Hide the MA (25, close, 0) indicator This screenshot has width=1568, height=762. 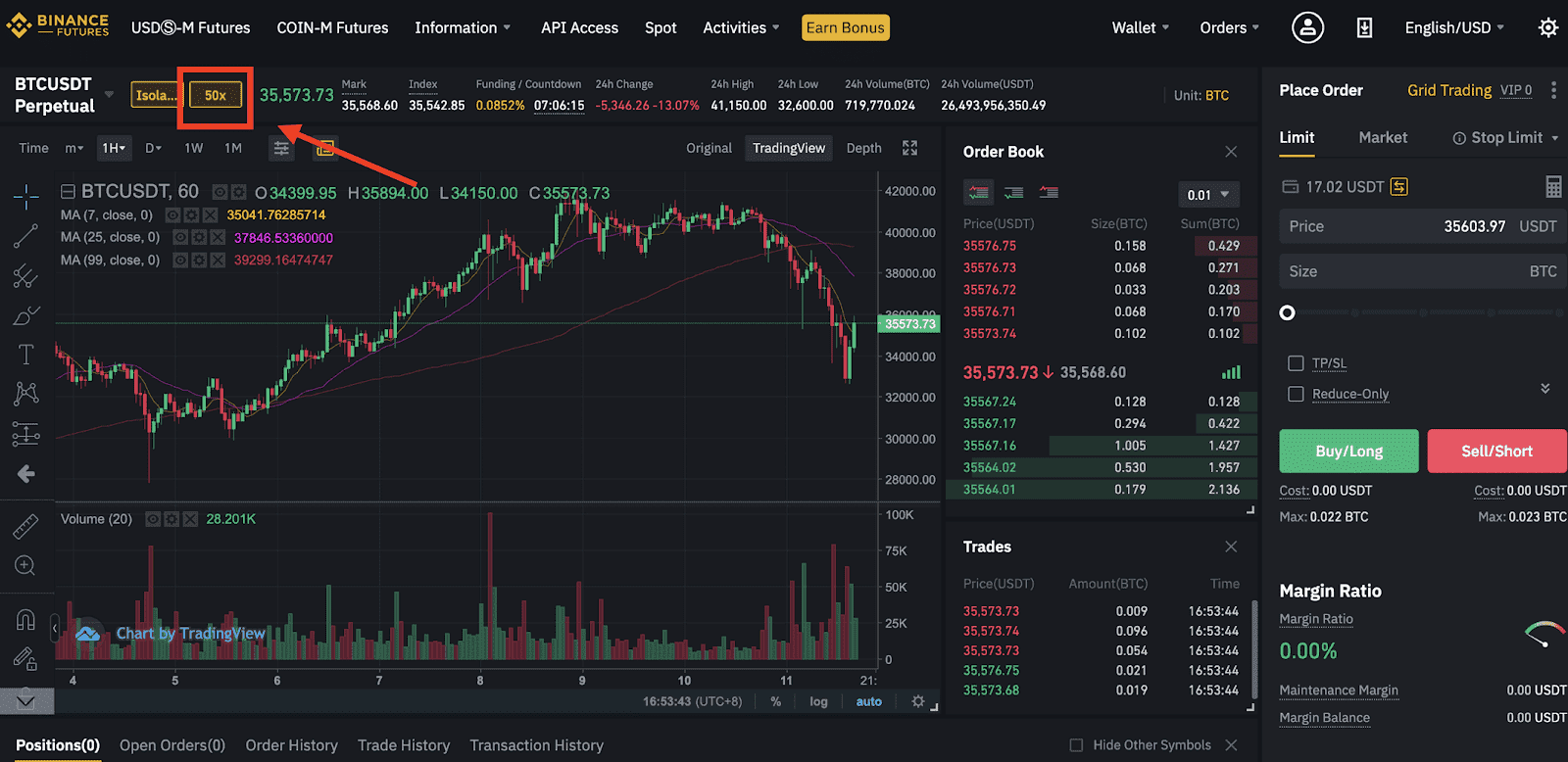(180, 237)
